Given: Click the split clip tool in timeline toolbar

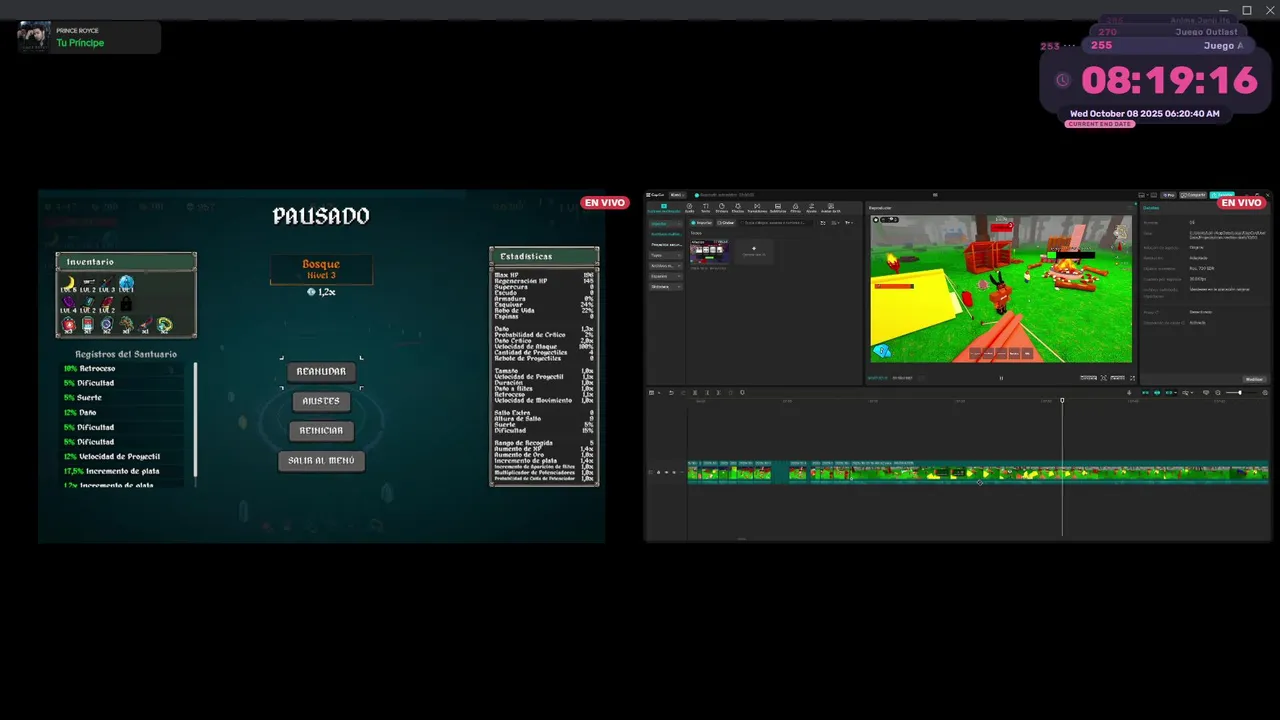Looking at the screenshot, I should (695, 392).
